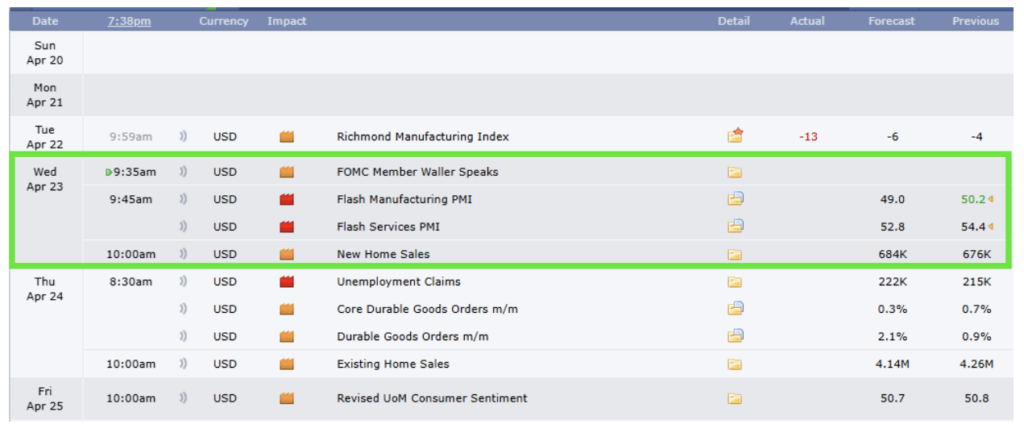Toggle sound alert for Unemployment Claims
The image size is (1024, 433).
click(183, 282)
